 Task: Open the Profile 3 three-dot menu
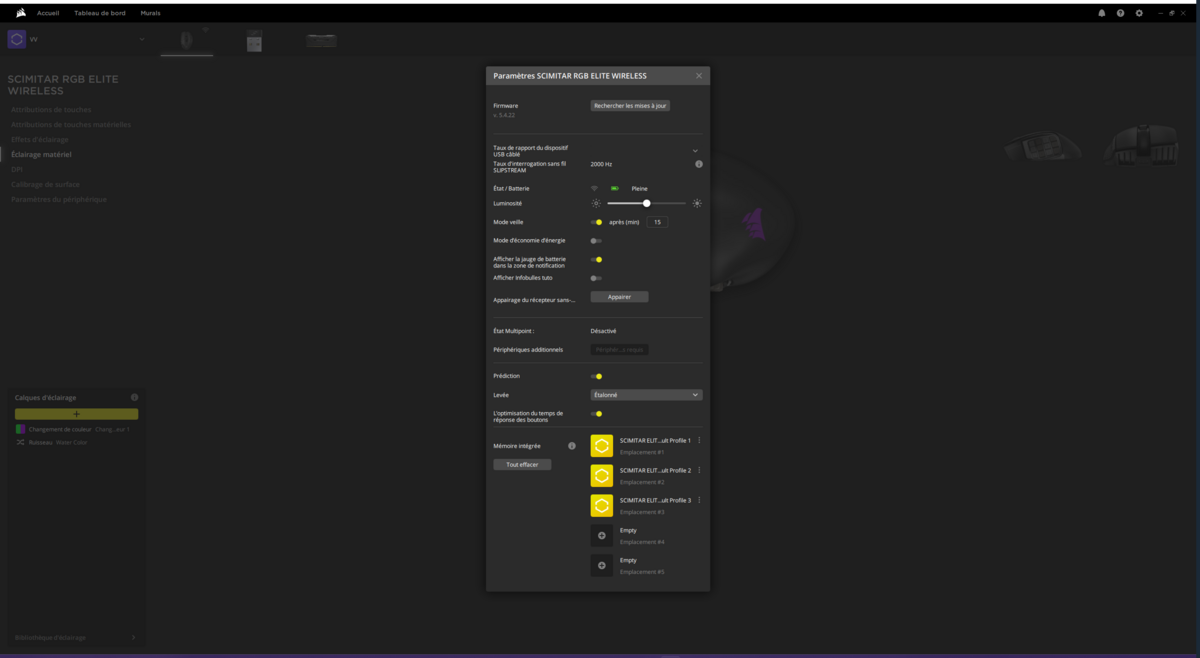tap(699, 500)
